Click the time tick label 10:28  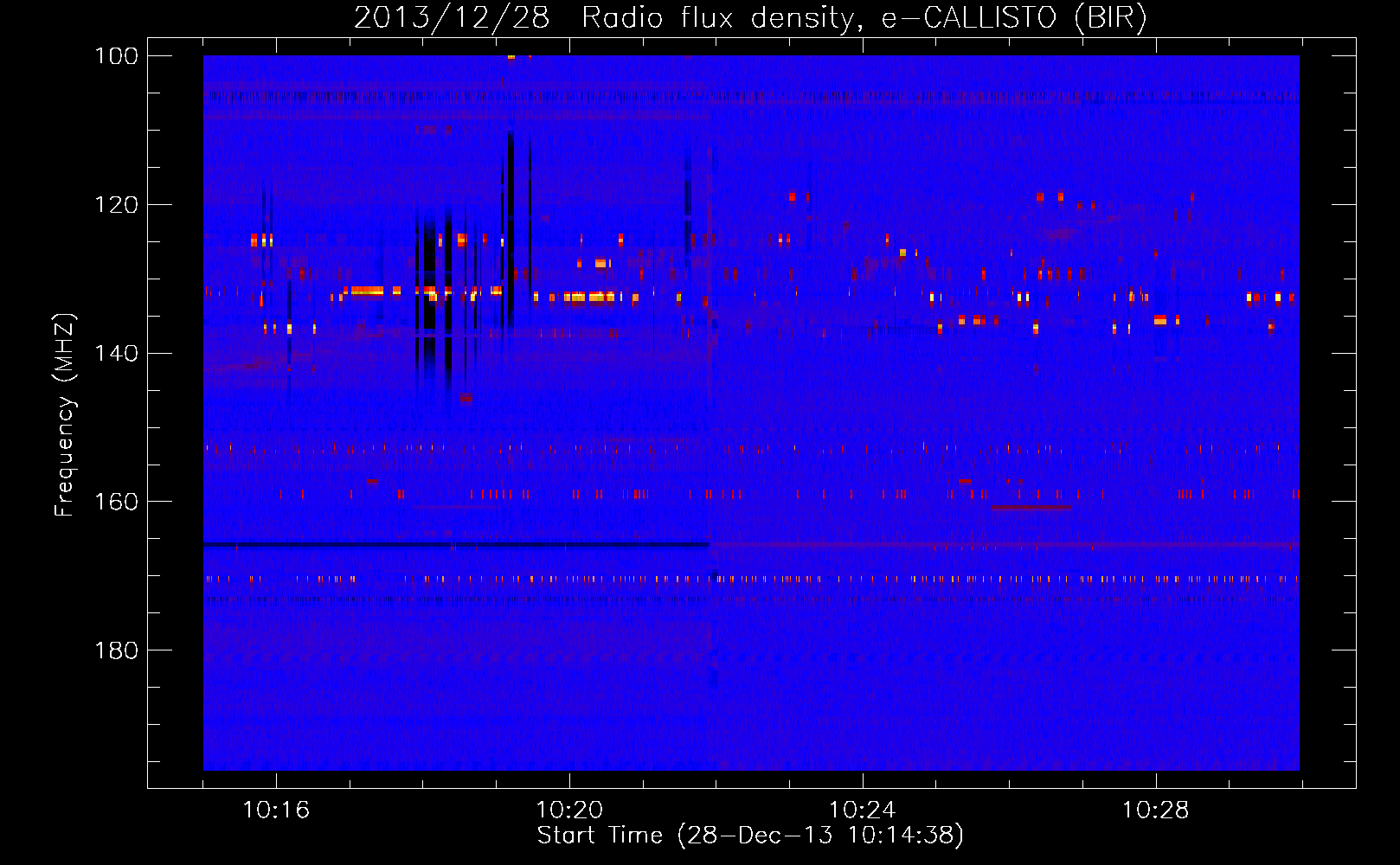point(1156,811)
